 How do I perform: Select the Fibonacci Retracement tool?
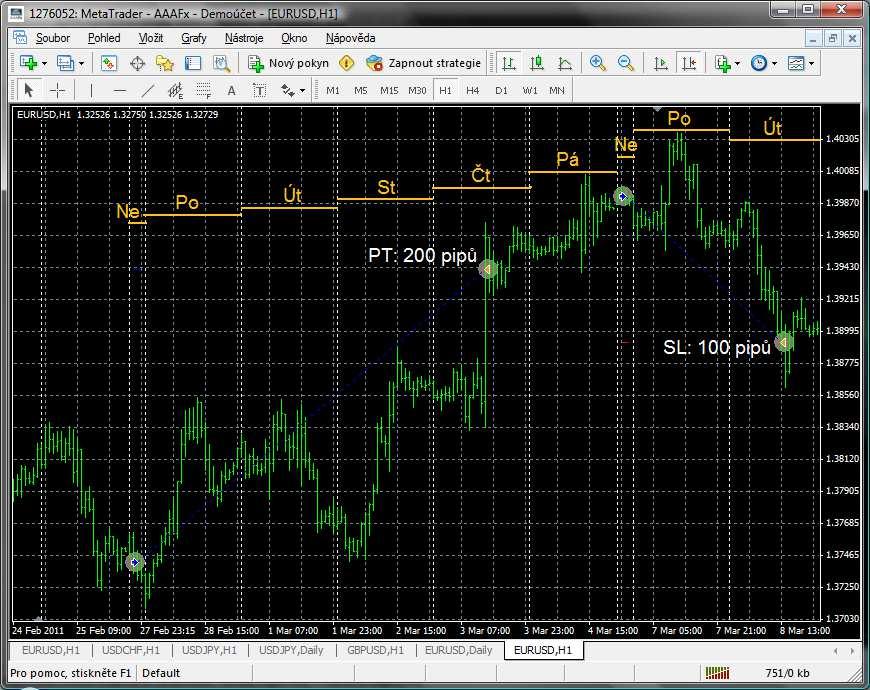pos(204,90)
